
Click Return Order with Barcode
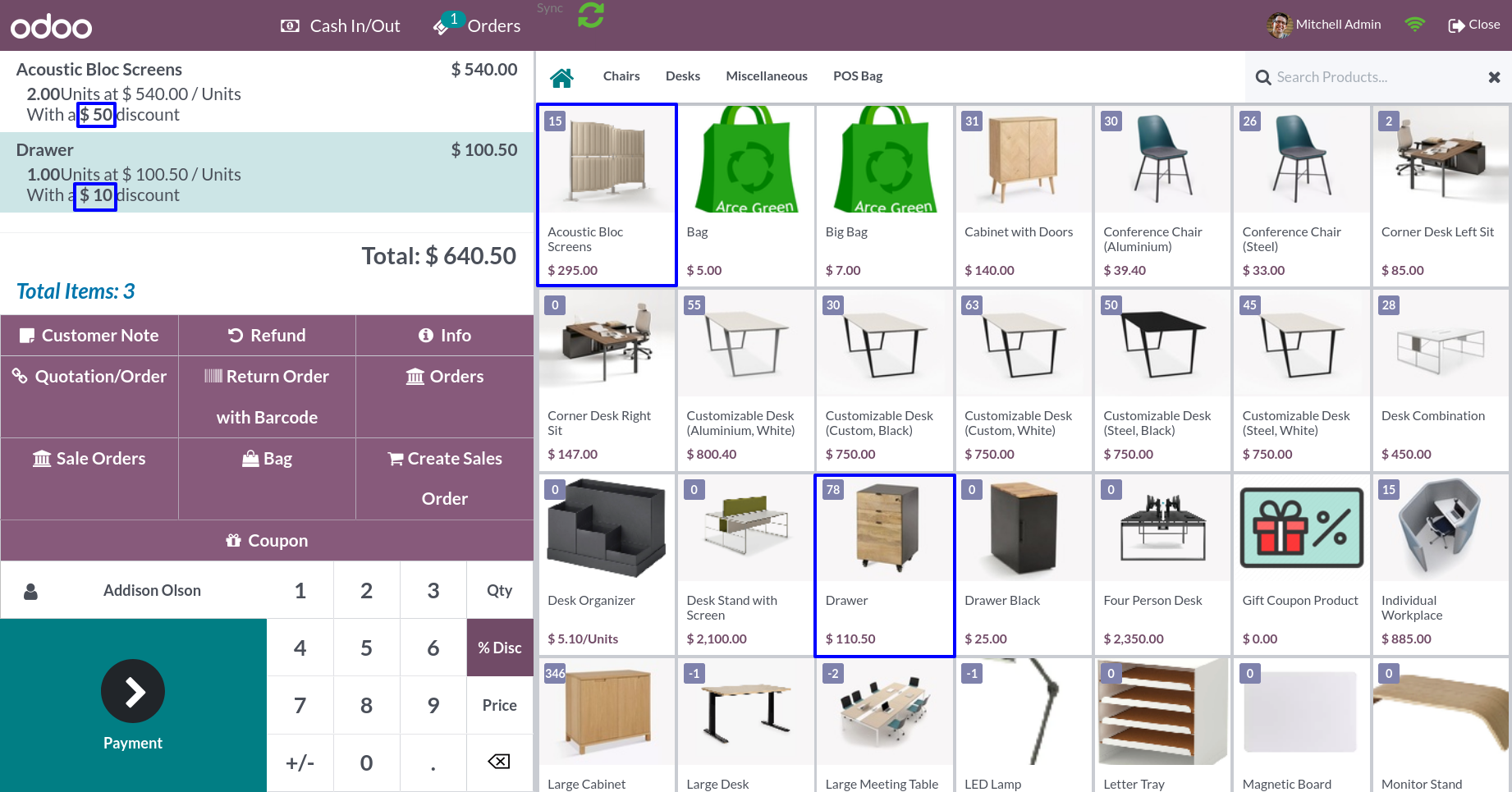click(267, 396)
